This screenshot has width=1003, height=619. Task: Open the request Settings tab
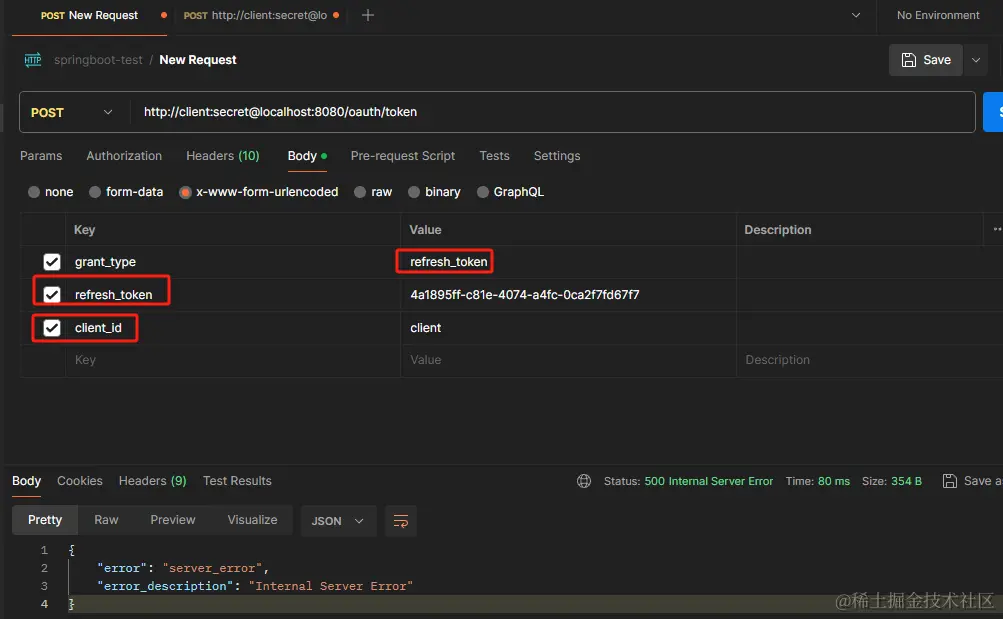coord(557,156)
